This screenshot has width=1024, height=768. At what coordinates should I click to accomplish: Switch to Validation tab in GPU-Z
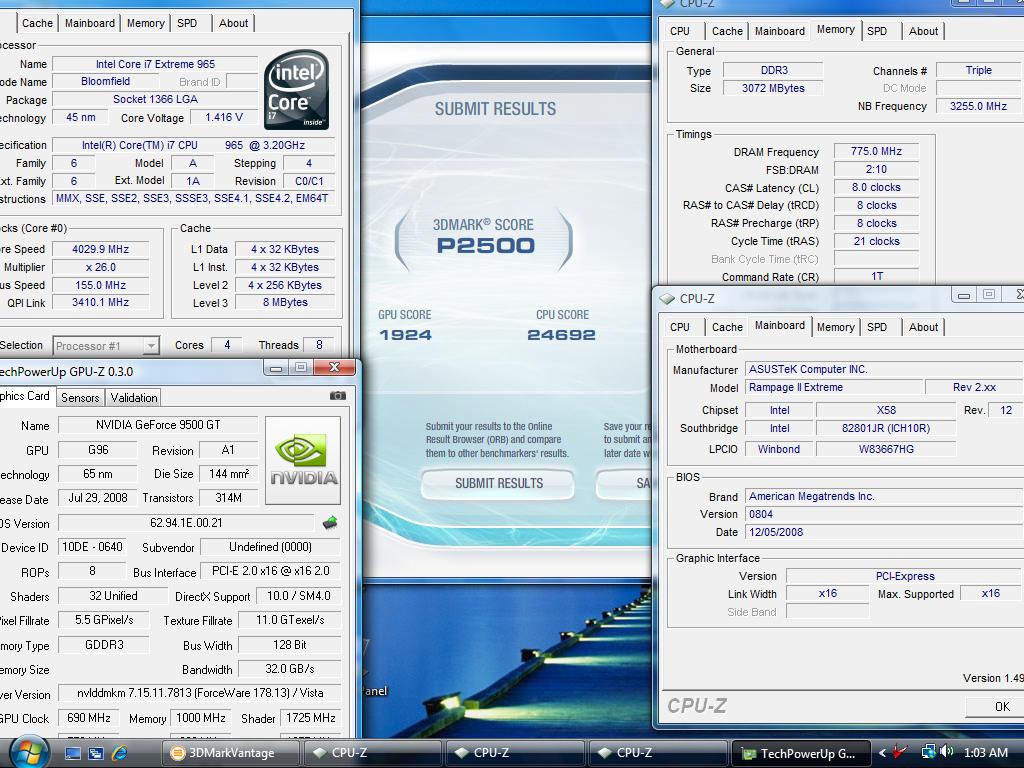pyautogui.click(x=134, y=397)
